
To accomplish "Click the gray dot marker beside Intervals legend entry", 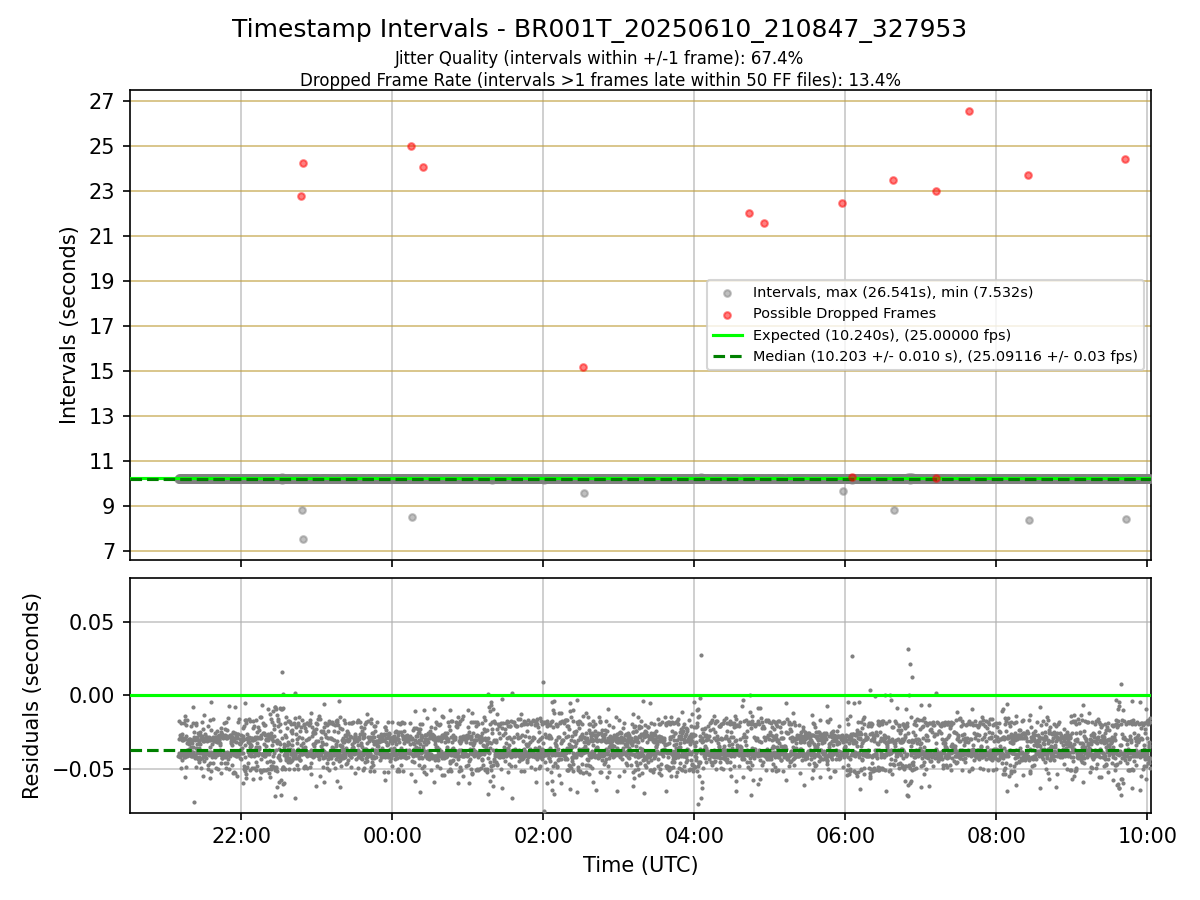I will coord(727,293).
